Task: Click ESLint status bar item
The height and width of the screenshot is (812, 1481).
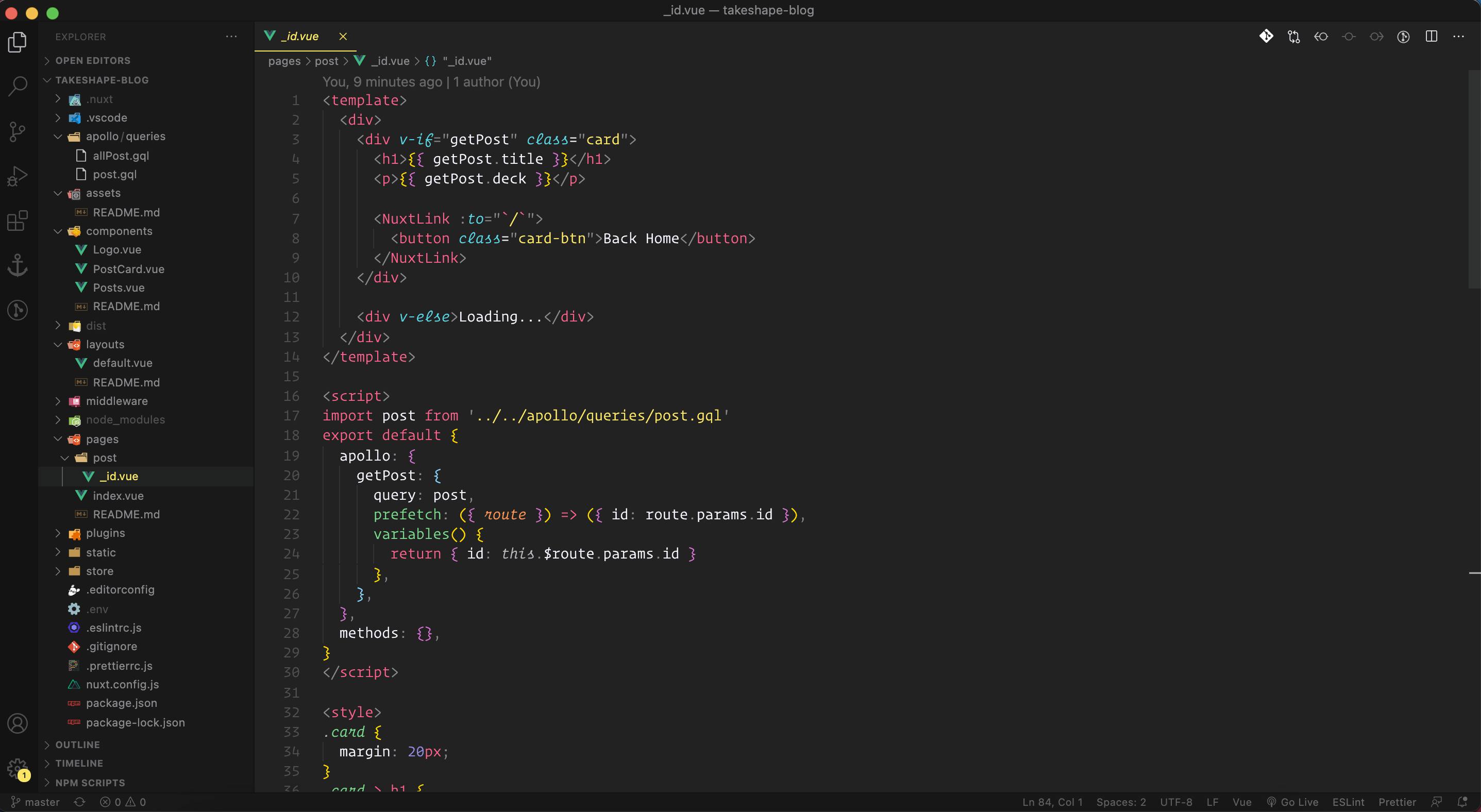Action: click(x=1348, y=802)
